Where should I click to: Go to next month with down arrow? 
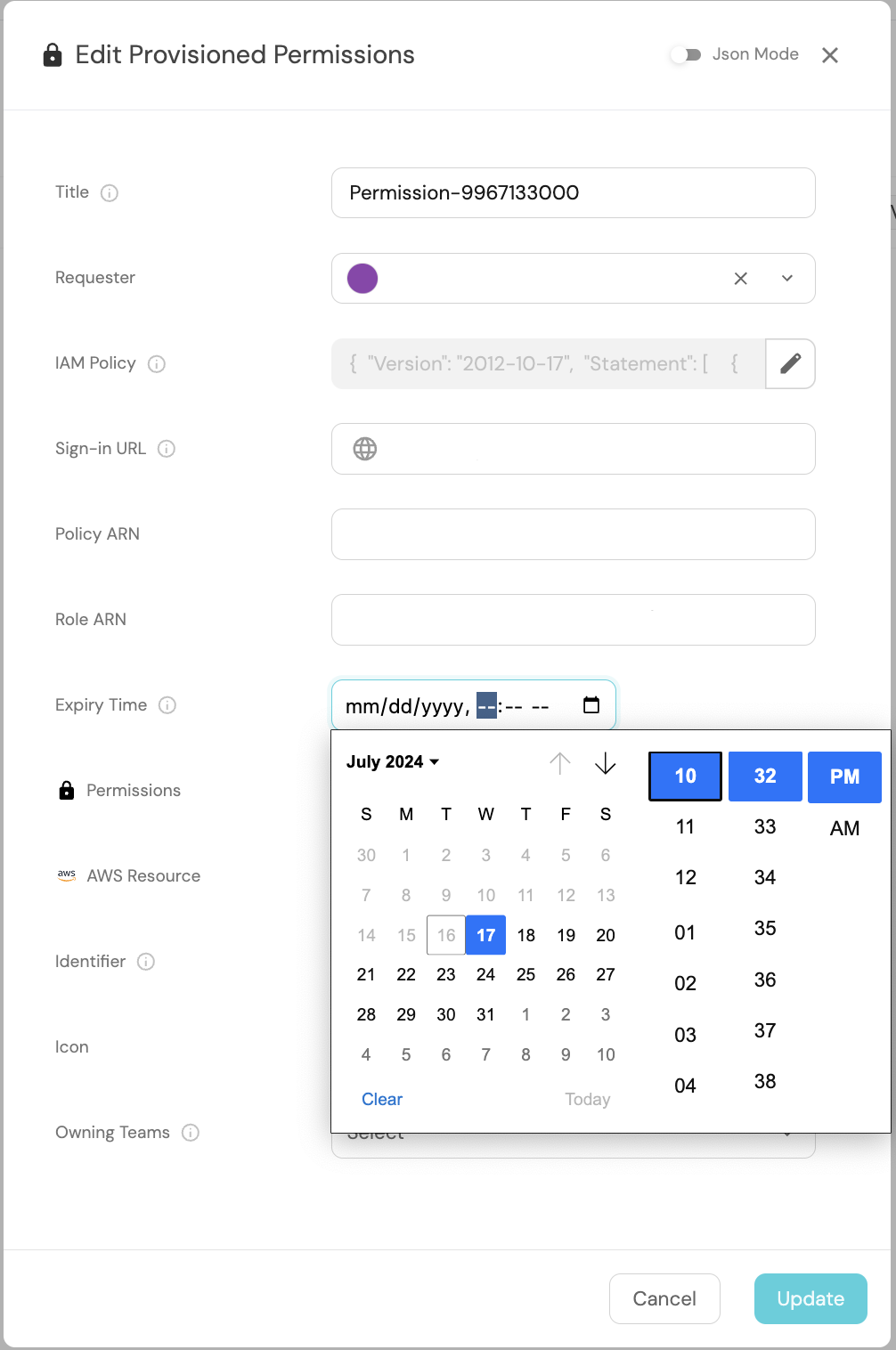(606, 763)
